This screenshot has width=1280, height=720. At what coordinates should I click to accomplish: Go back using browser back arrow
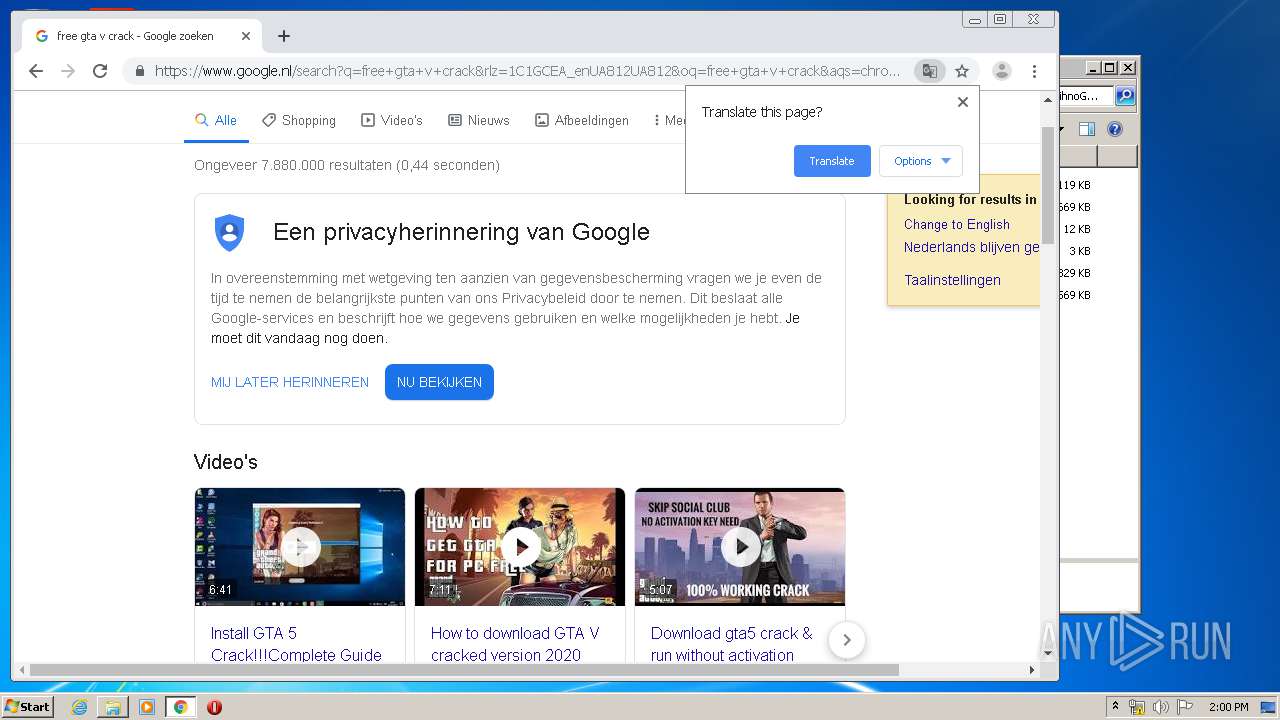36,71
